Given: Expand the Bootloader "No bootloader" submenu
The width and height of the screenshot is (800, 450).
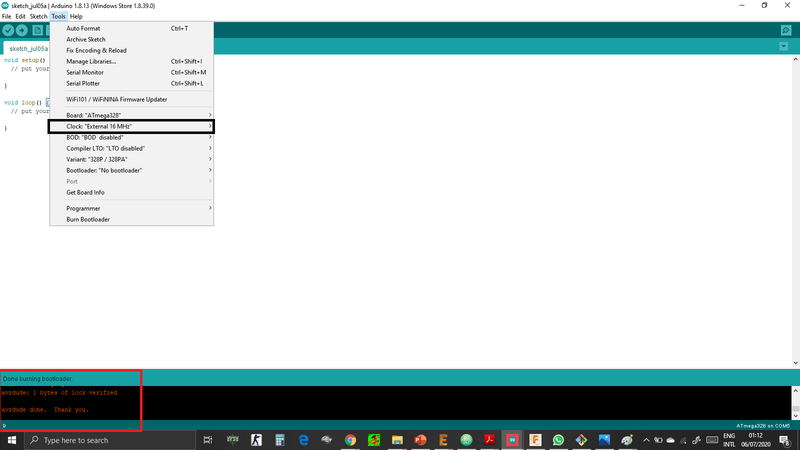Looking at the screenshot, I should pyautogui.click(x=132, y=170).
